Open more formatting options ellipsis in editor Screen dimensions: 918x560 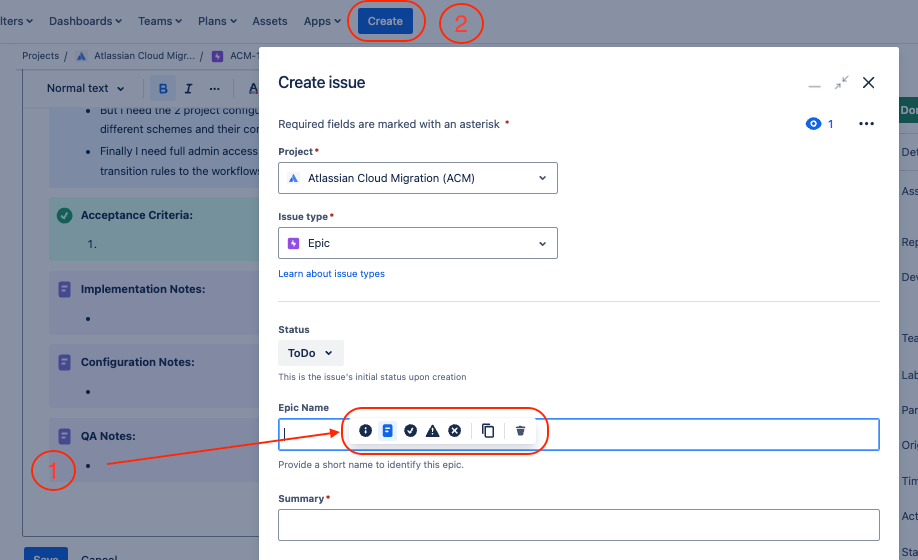214,88
